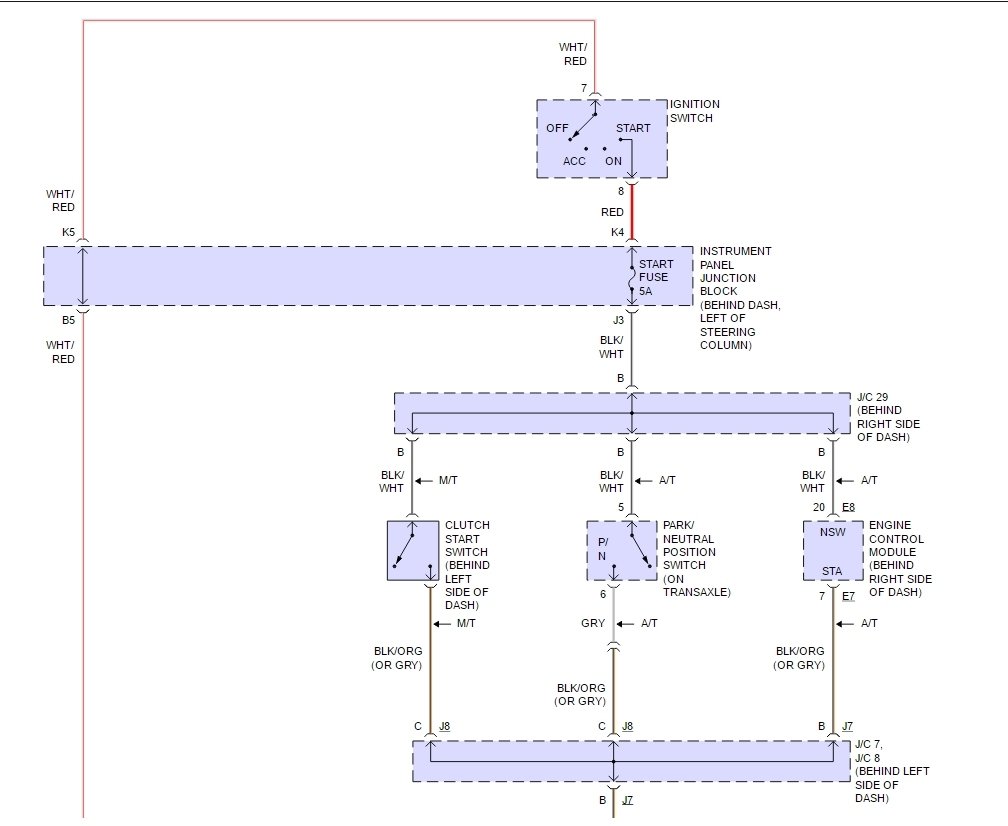Click pin 20 at the ECM
The height and width of the screenshot is (826, 1008).
coord(818,507)
